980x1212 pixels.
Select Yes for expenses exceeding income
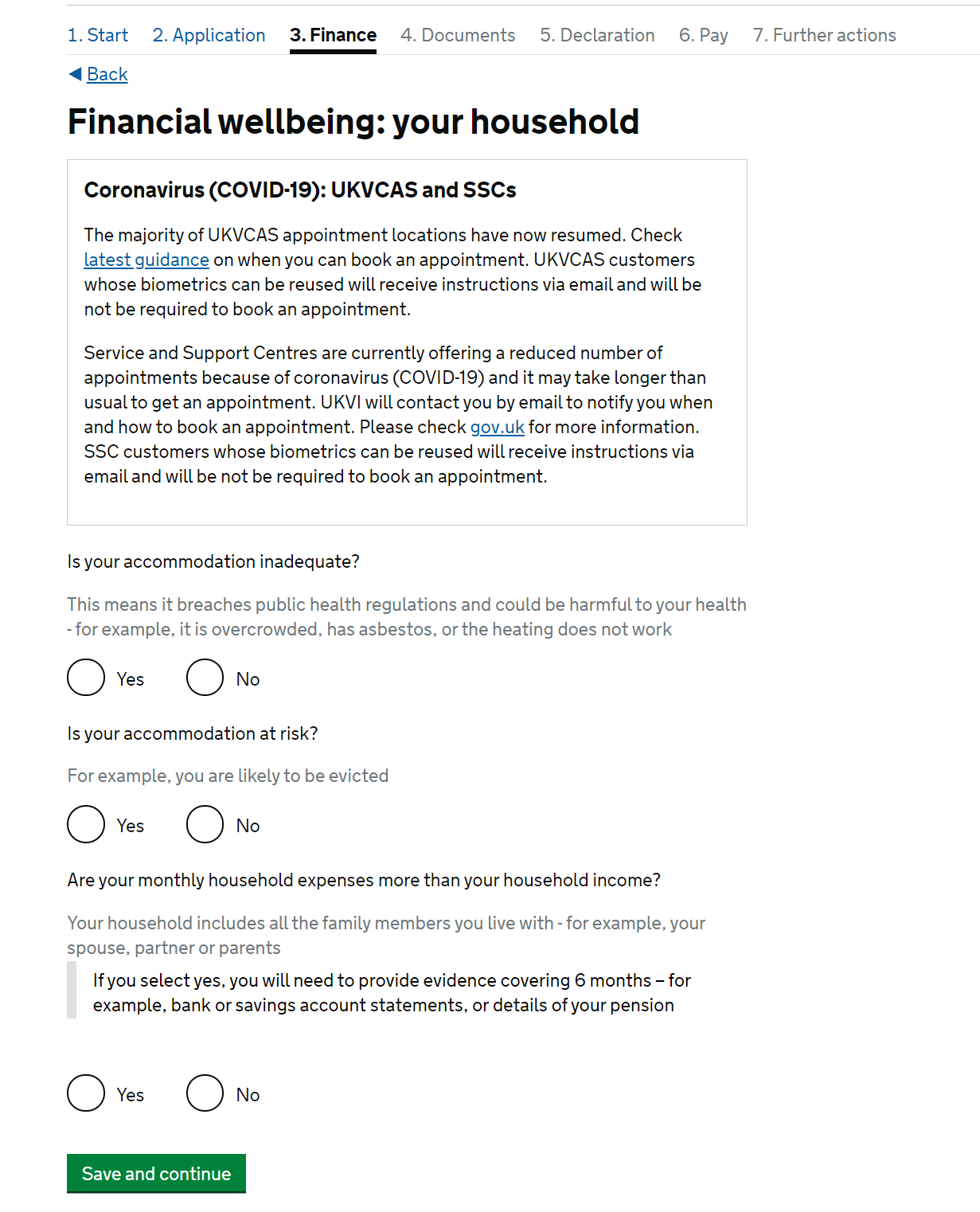86,1093
